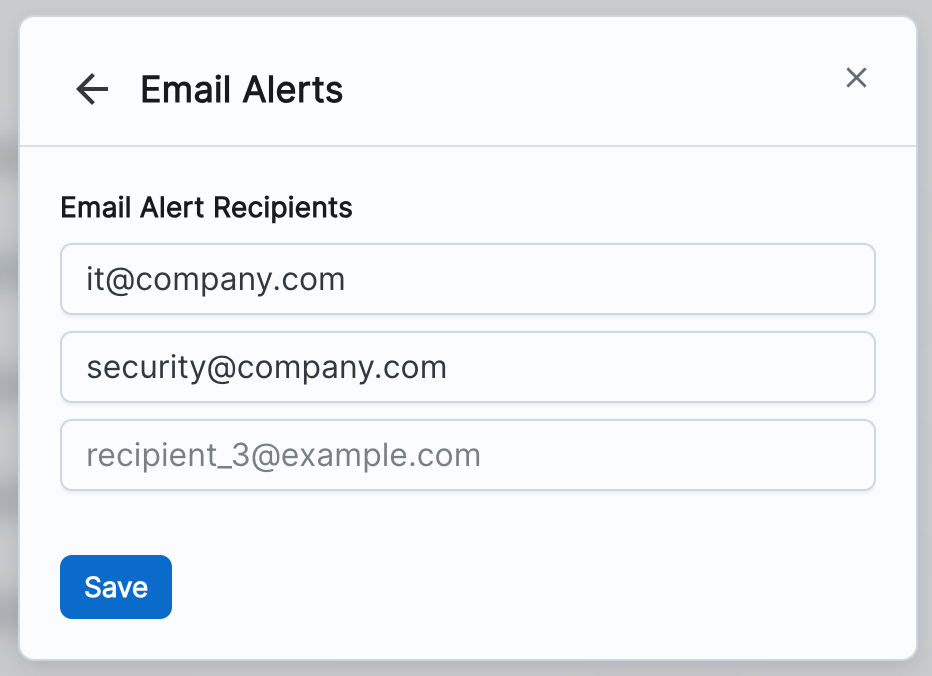932x676 pixels.
Task: Activate the blank recipient 3 text box
Action: tap(467, 455)
